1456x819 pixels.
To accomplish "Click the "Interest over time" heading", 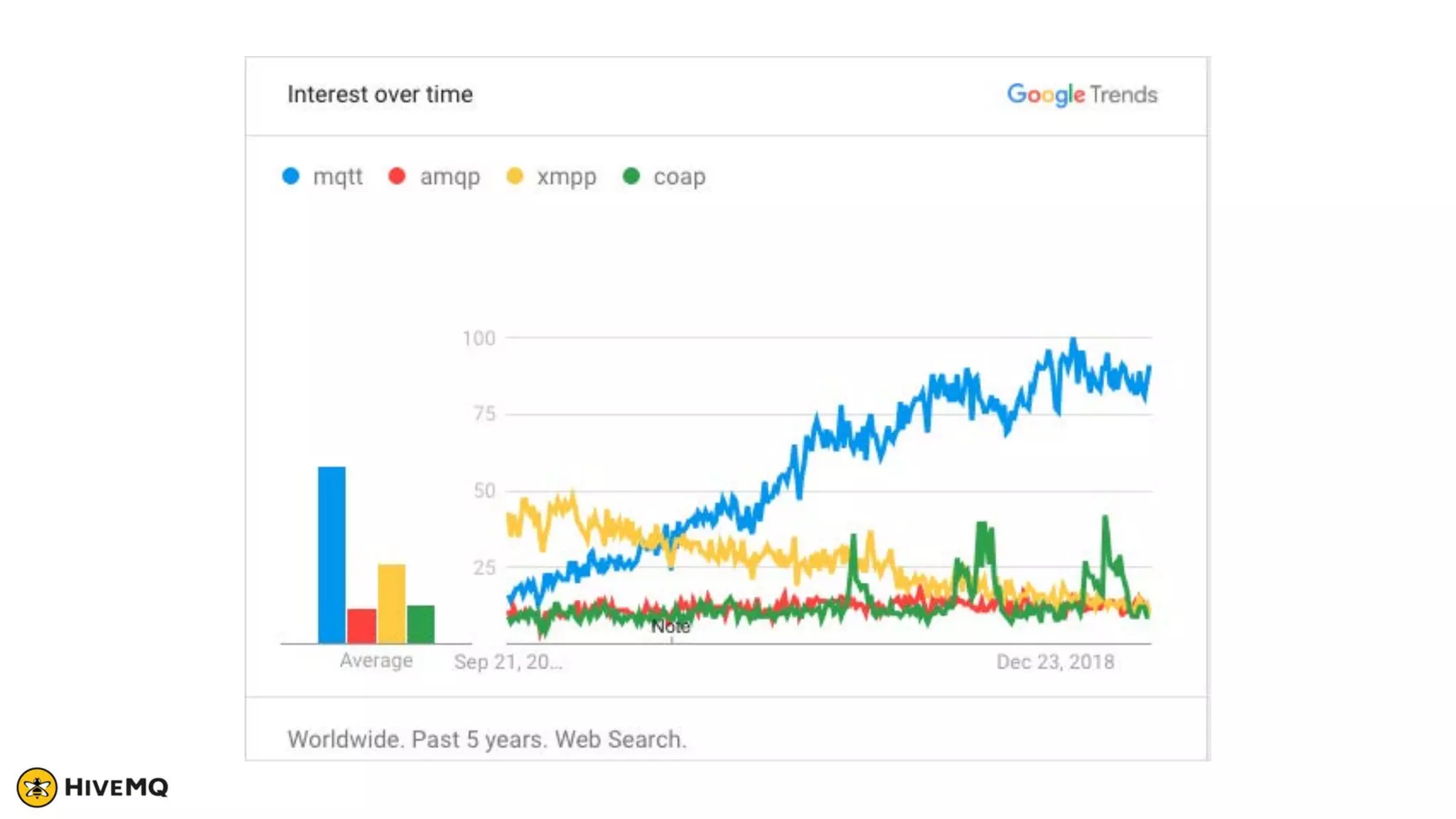I will click(380, 95).
